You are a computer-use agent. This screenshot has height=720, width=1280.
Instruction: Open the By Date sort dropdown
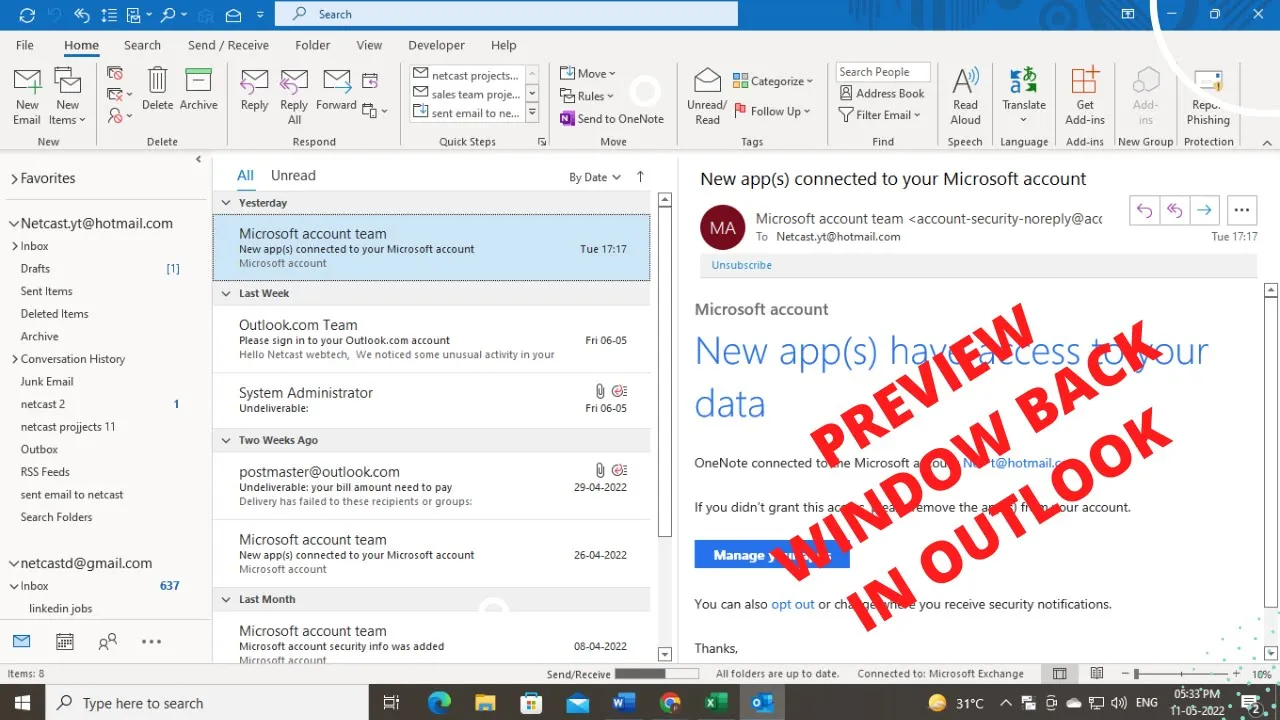595,177
